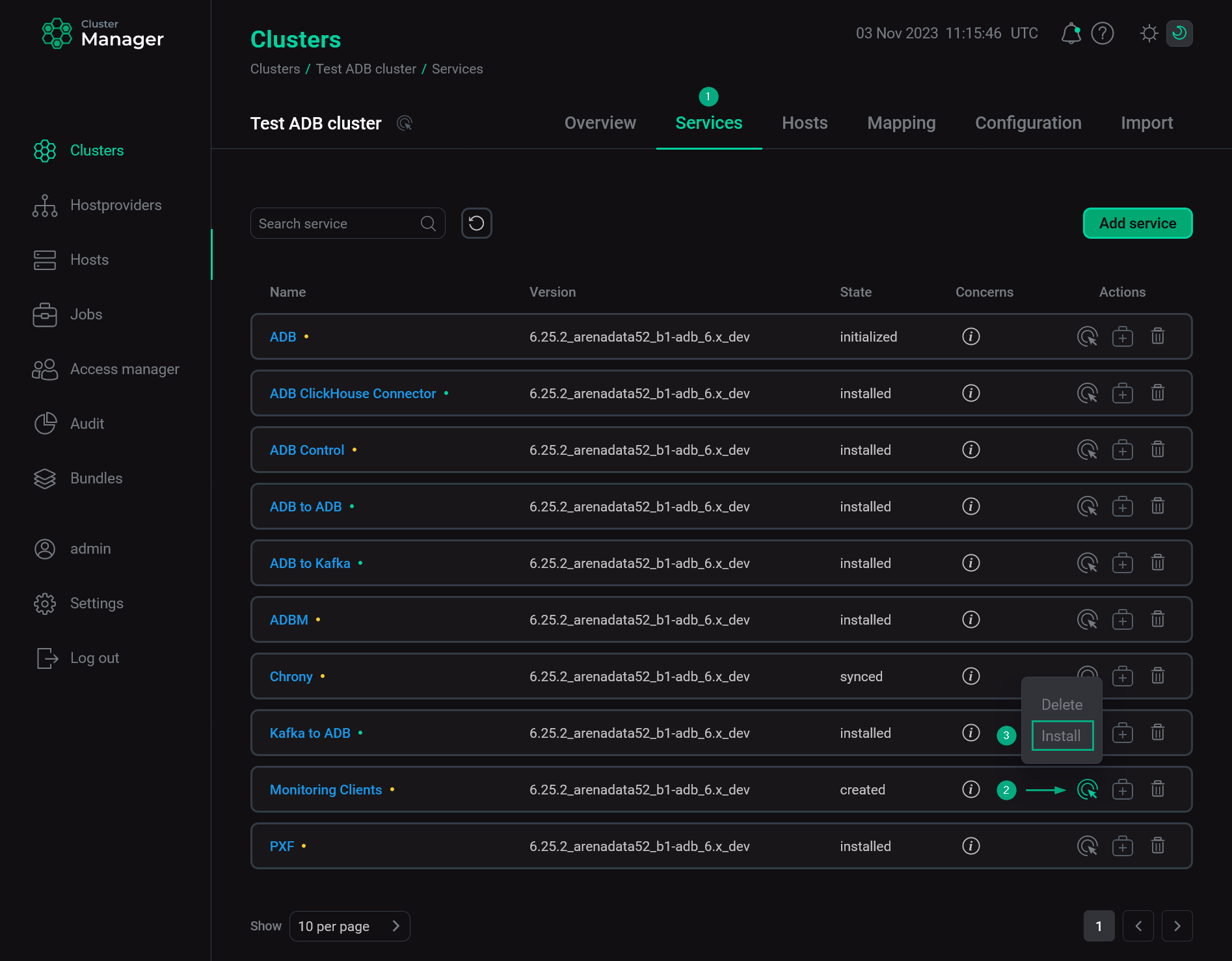The height and width of the screenshot is (961, 1232).
Task: Delete PXF service via trash icon
Action: click(x=1158, y=846)
